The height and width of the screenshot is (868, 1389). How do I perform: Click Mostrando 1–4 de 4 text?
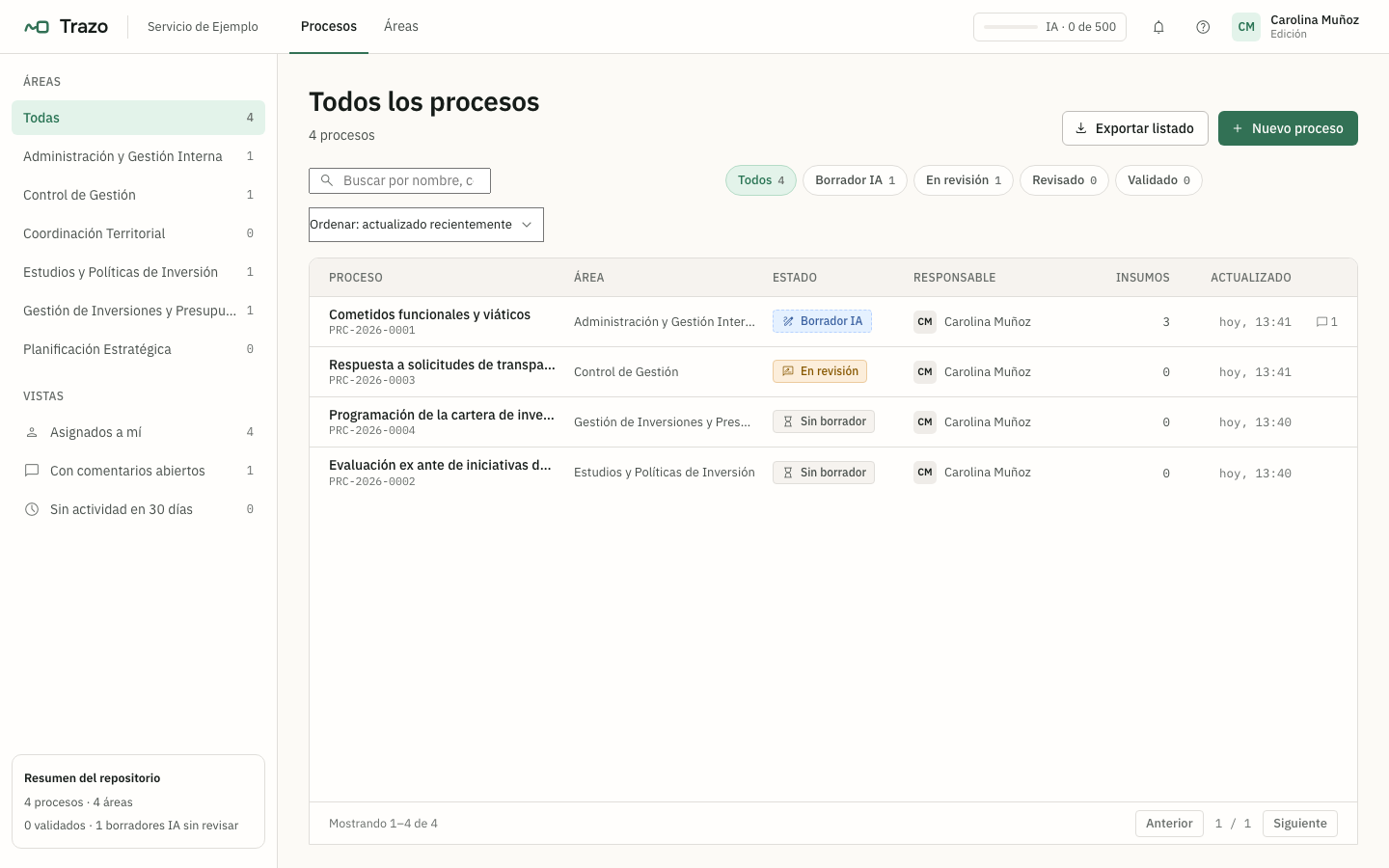tap(383, 824)
